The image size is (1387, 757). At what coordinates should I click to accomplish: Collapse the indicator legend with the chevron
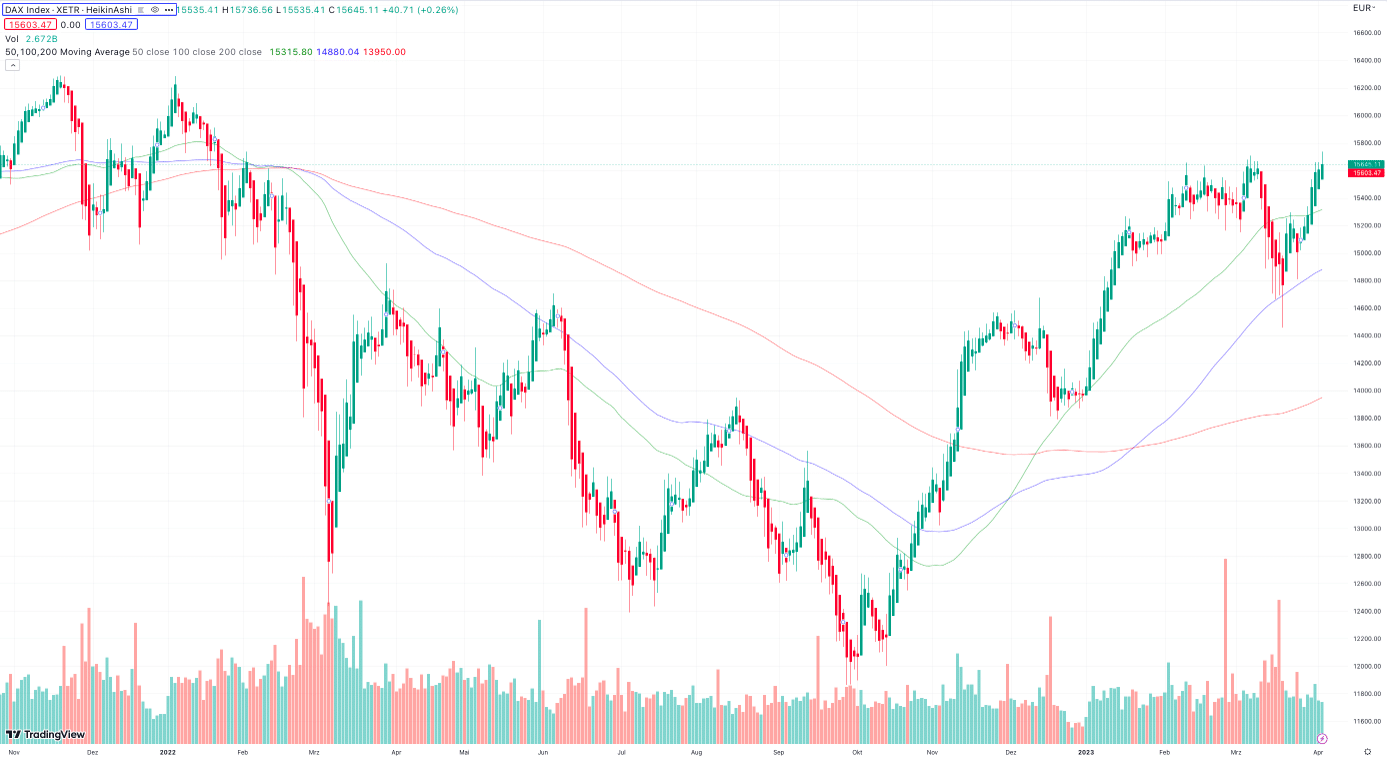pyautogui.click(x=12, y=65)
